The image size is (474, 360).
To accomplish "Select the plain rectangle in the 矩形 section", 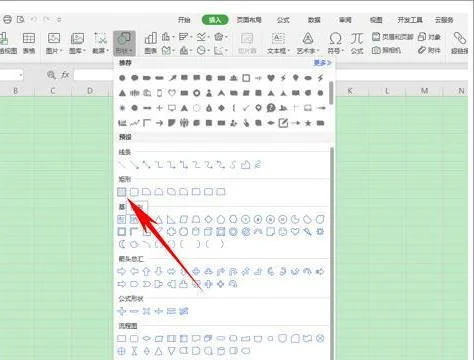I will click(122, 192).
